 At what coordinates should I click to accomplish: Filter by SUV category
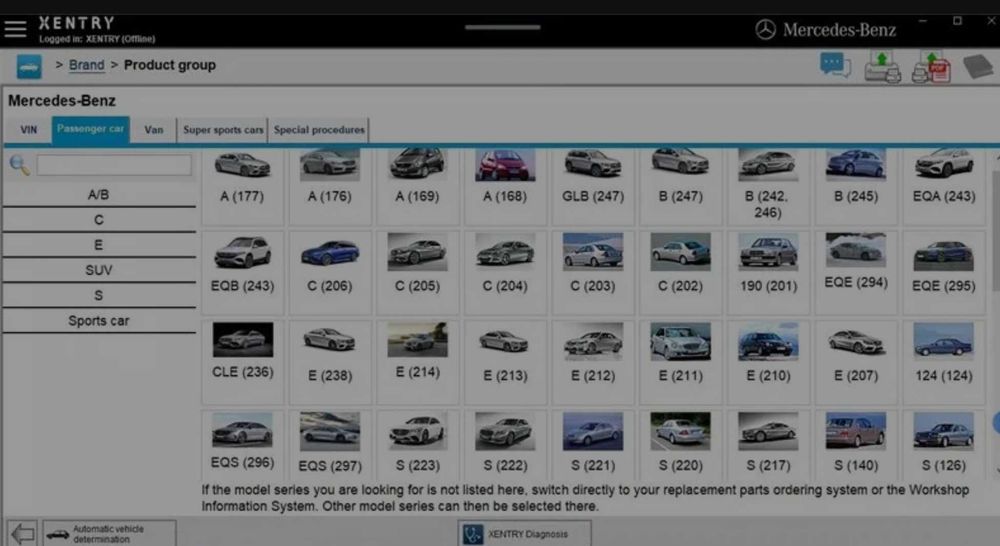pyautogui.click(x=99, y=270)
